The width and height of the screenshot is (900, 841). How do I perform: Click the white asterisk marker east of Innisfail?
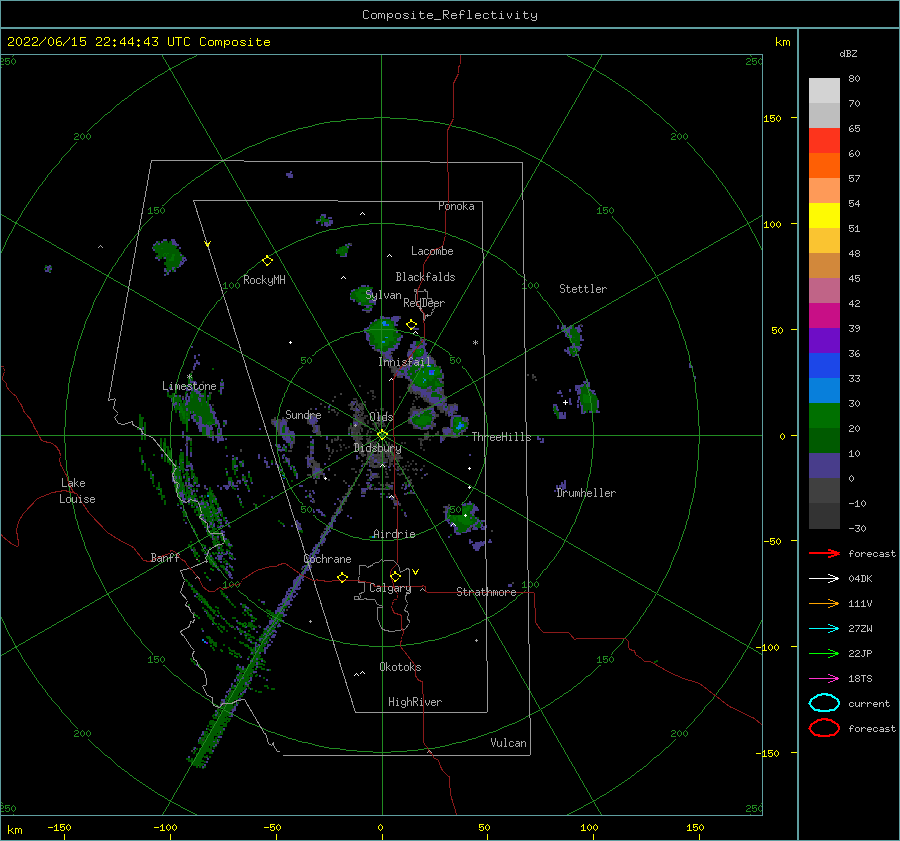[475, 343]
